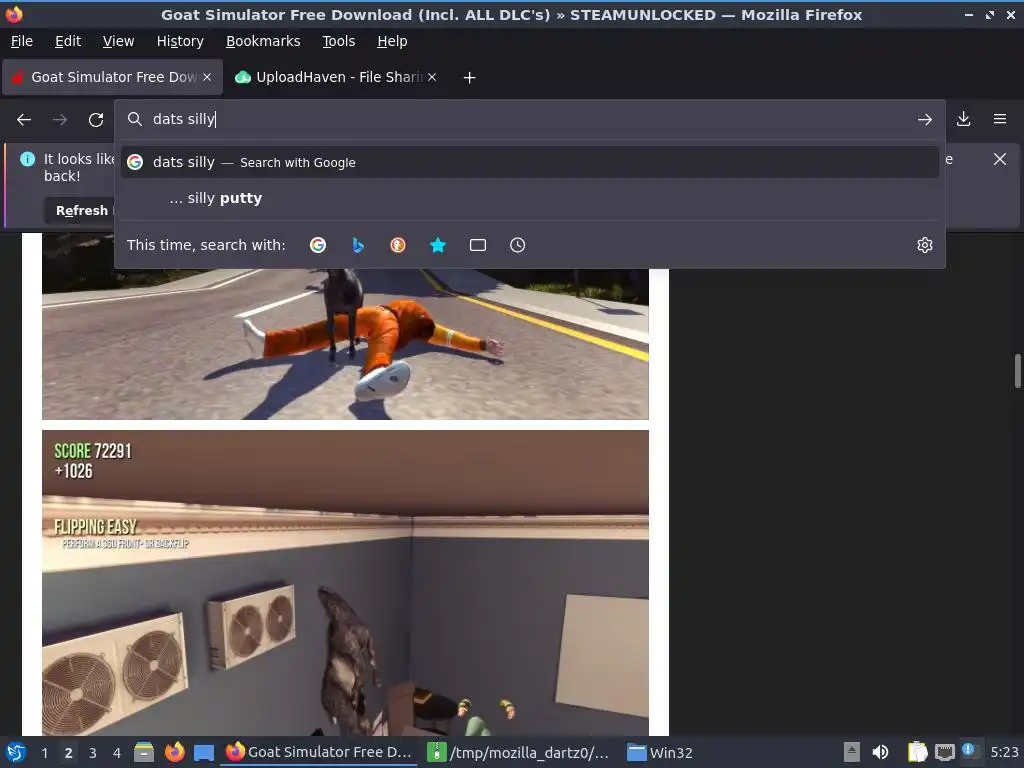Screen dimensions: 1024x768
Task: Switch to the UploadHaven File Sharing tab
Action: (x=336, y=77)
